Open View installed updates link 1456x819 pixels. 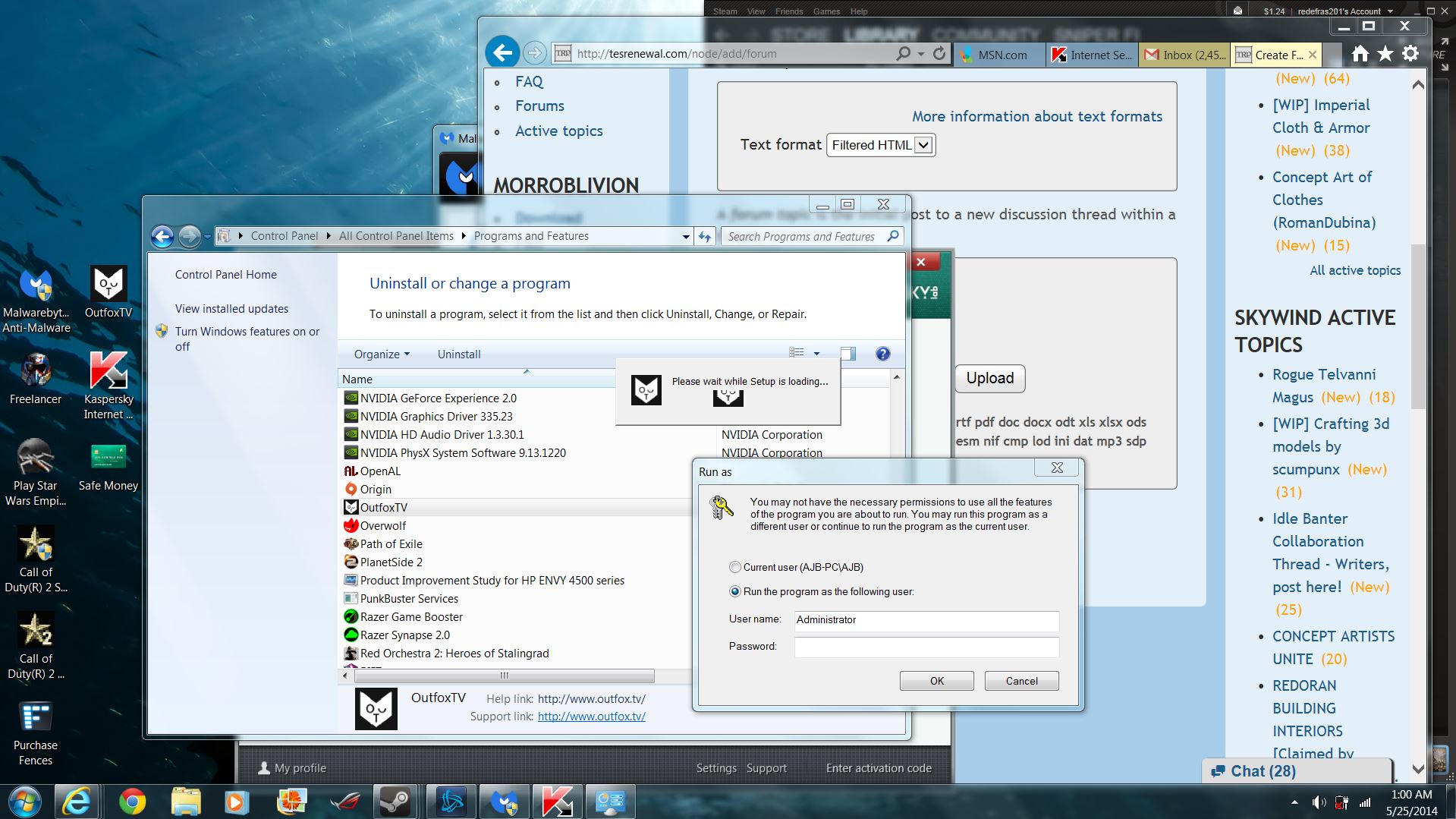pos(231,309)
